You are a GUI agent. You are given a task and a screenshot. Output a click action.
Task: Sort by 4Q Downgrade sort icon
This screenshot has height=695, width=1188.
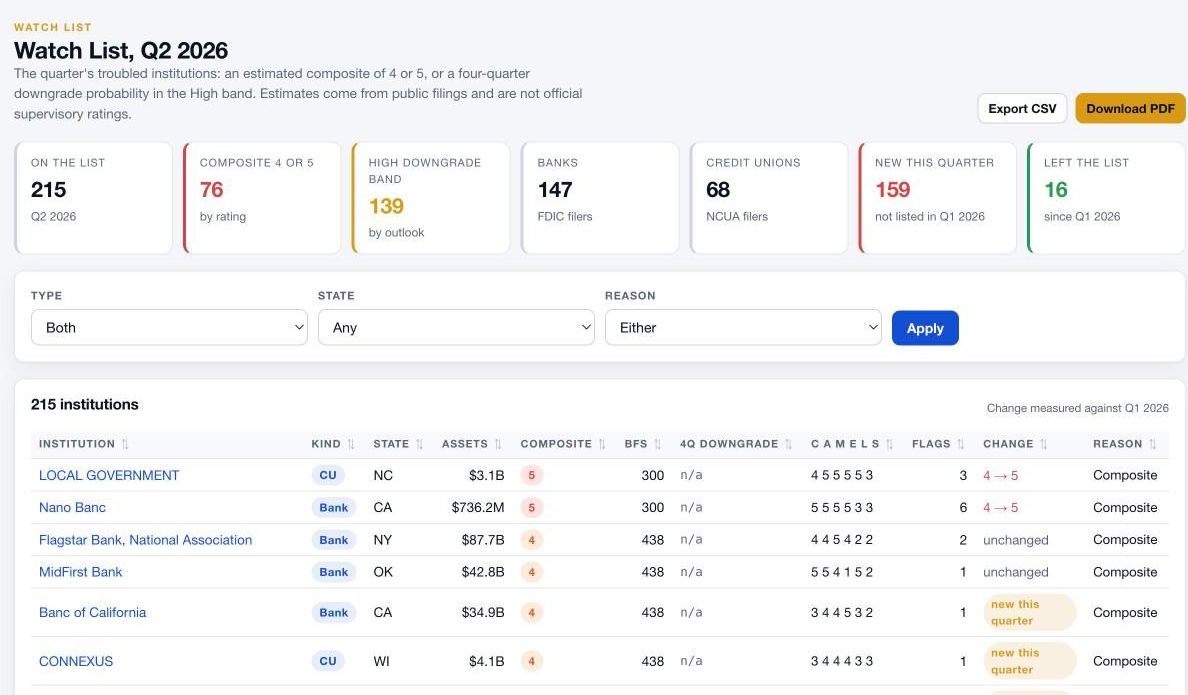click(x=788, y=444)
